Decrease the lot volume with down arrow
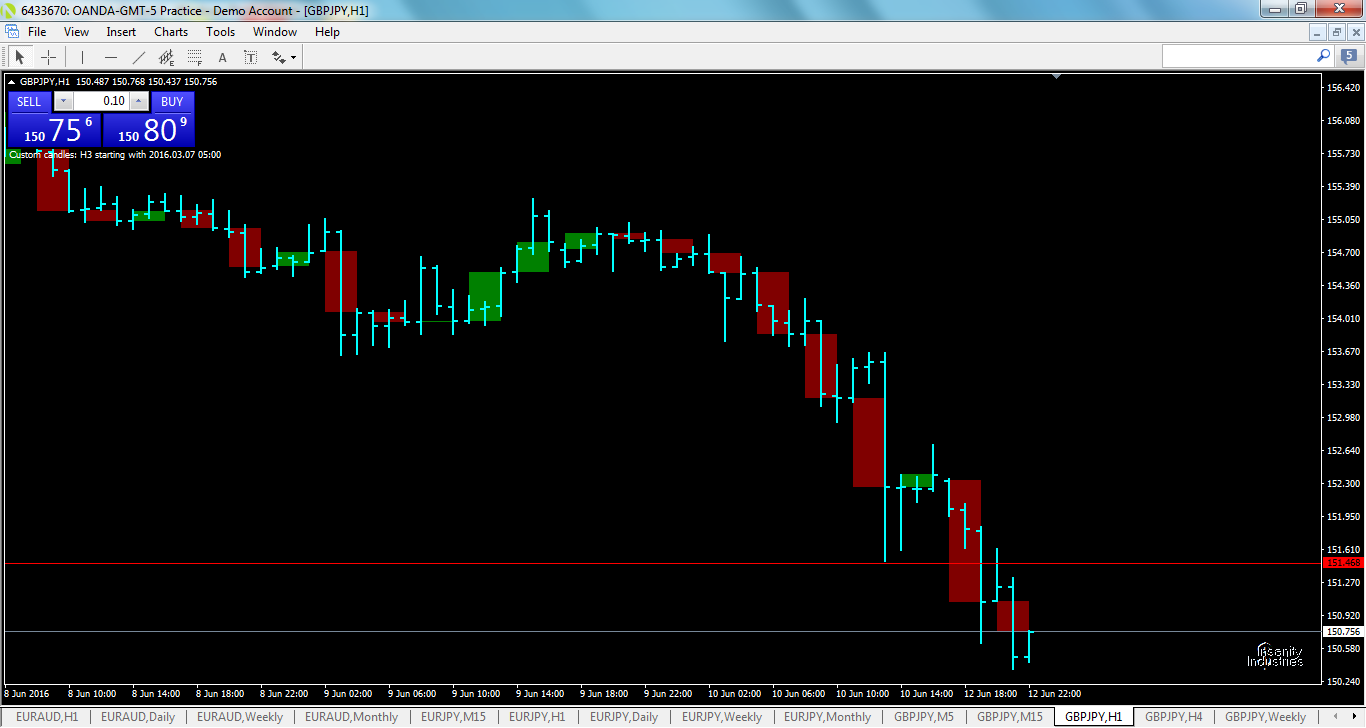1366x728 pixels. coord(63,101)
